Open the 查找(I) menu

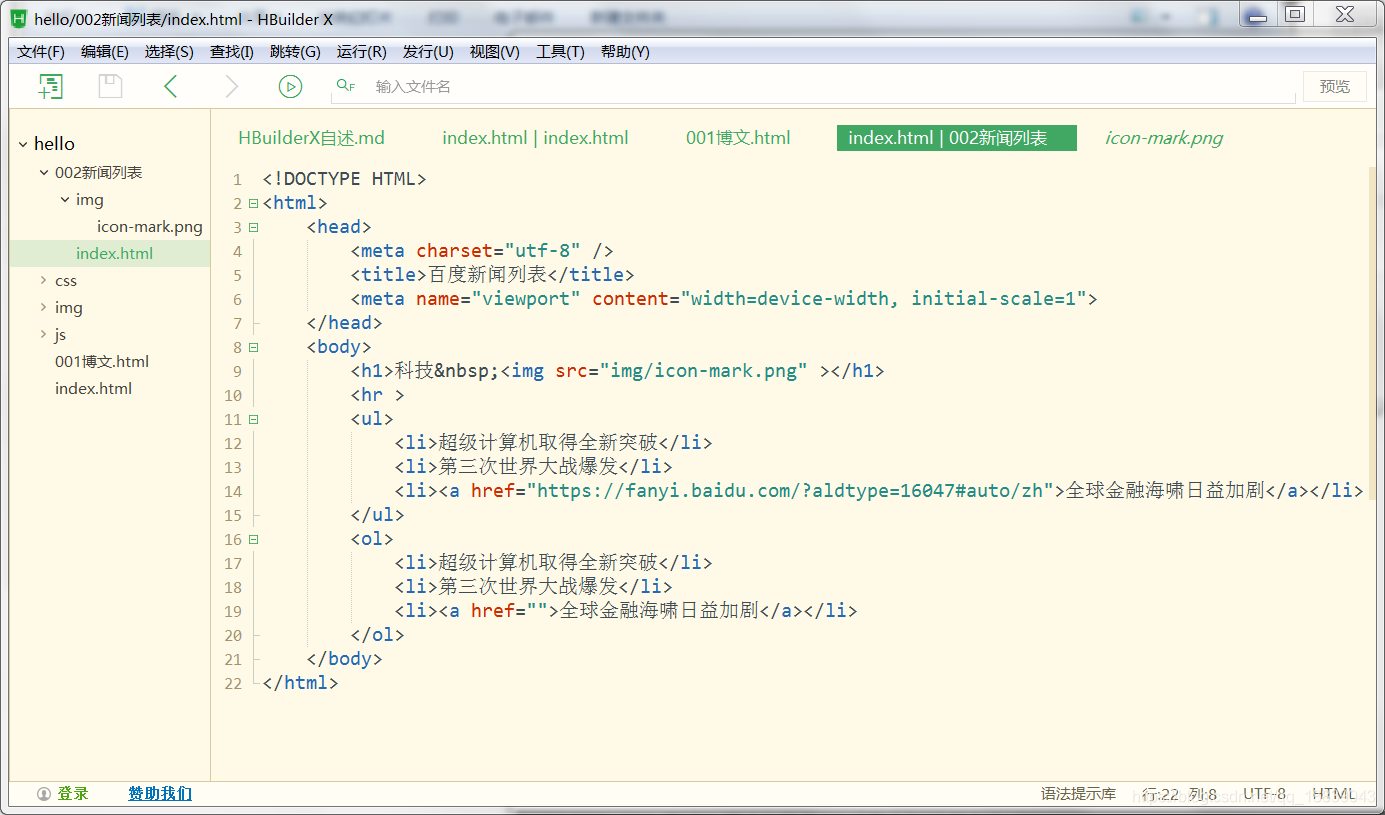pyautogui.click(x=232, y=52)
